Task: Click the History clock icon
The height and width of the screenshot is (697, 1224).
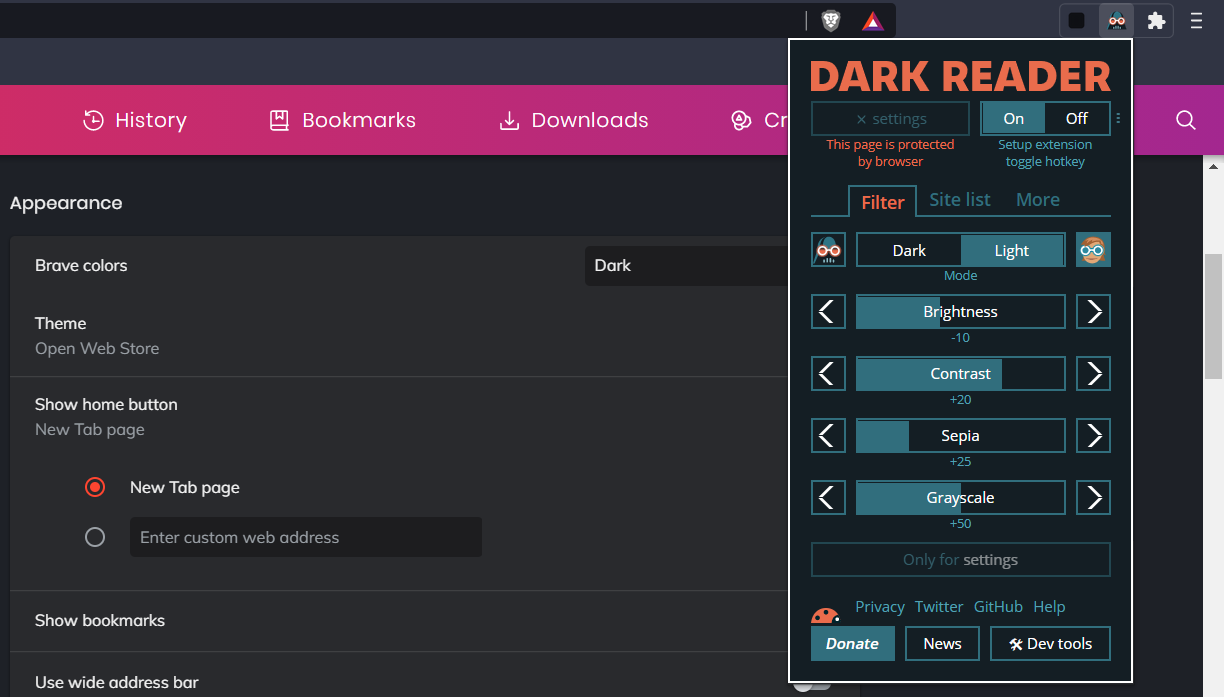Action: pos(93,120)
